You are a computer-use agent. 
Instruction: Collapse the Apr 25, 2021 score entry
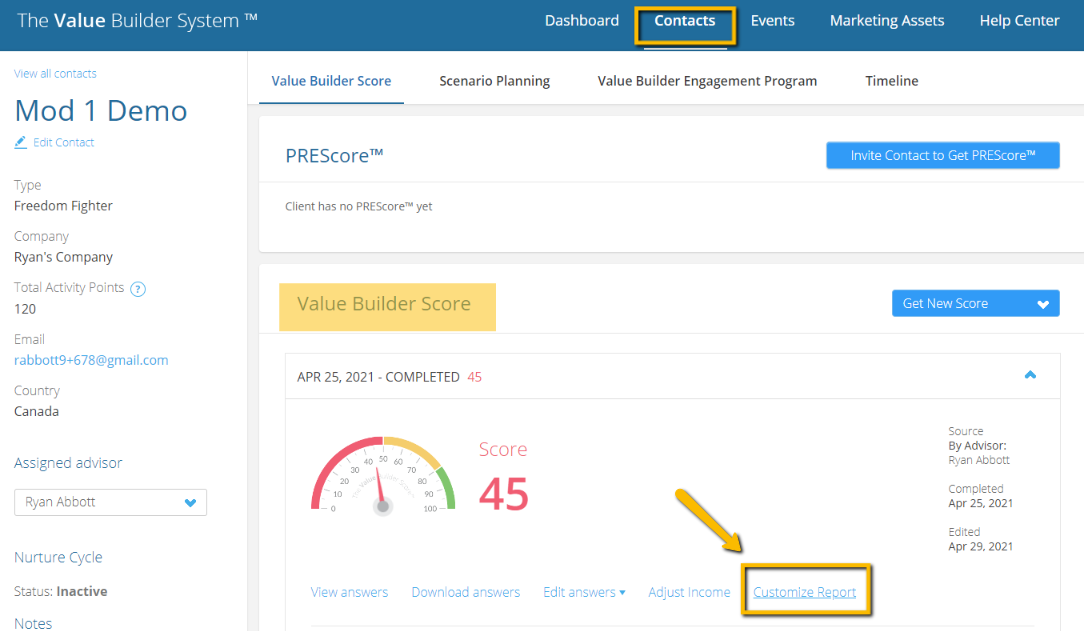point(1030,374)
